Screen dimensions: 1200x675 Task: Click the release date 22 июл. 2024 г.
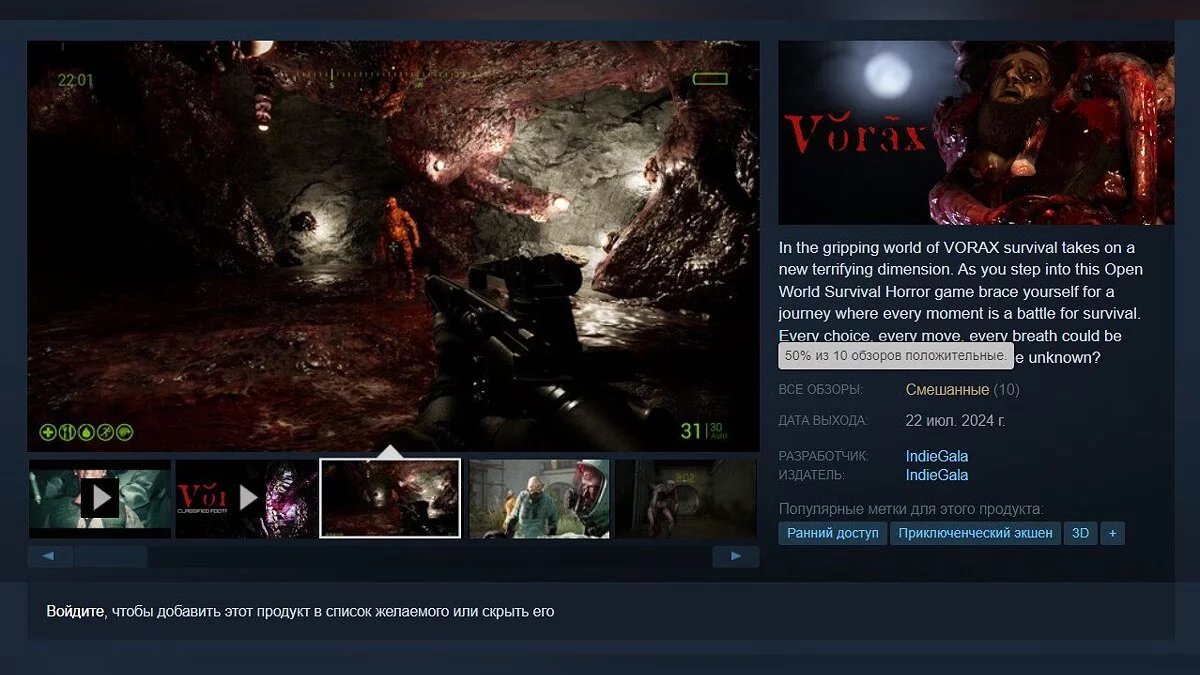click(x=955, y=420)
